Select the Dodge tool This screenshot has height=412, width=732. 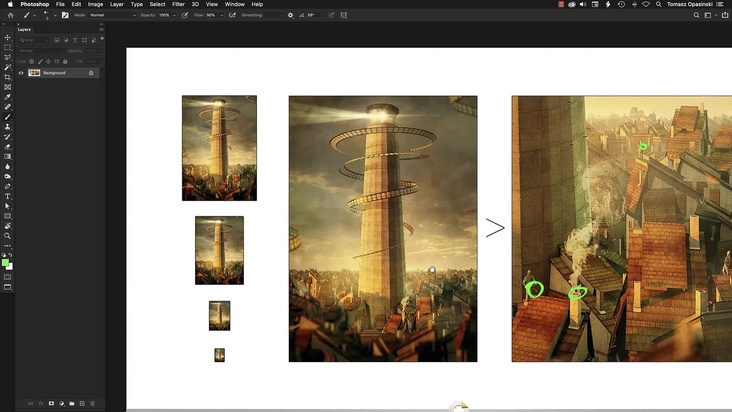click(x=7, y=176)
